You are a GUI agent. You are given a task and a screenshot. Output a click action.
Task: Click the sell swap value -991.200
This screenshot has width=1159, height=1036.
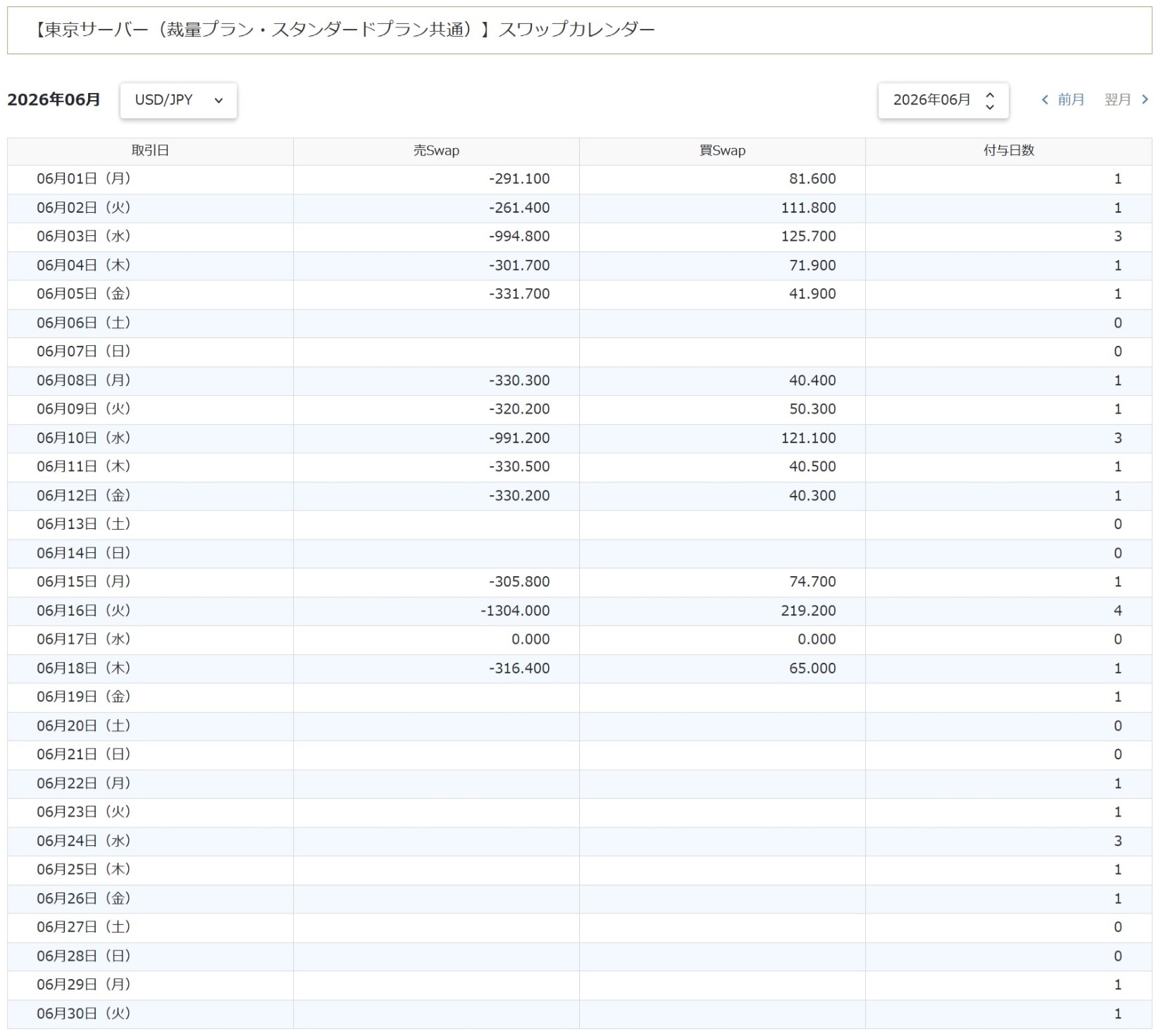[519, 438]
